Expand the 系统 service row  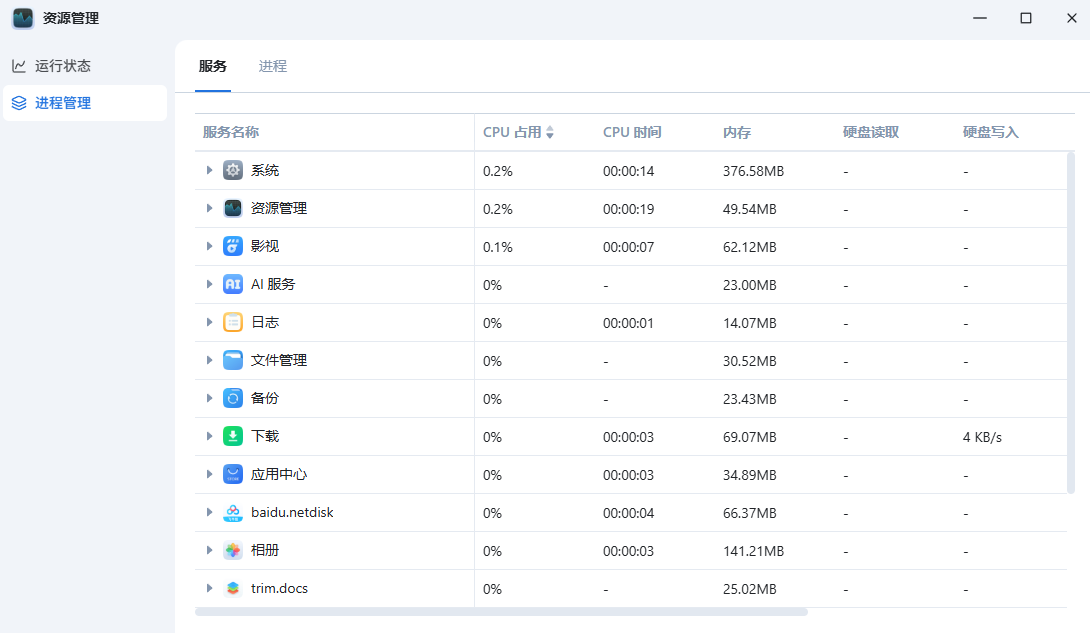(209, 171)
